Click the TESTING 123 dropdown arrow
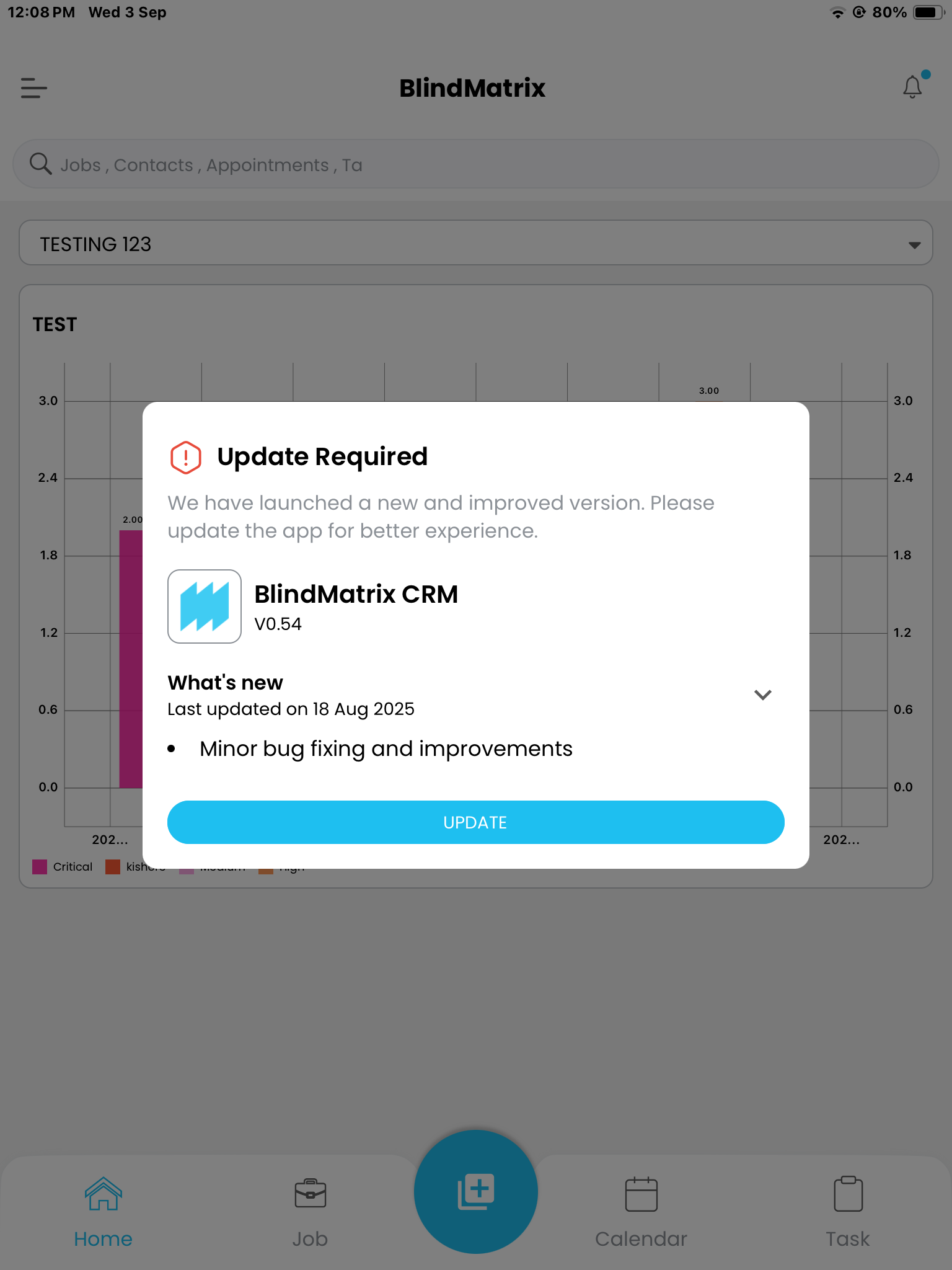 (914, 245)
